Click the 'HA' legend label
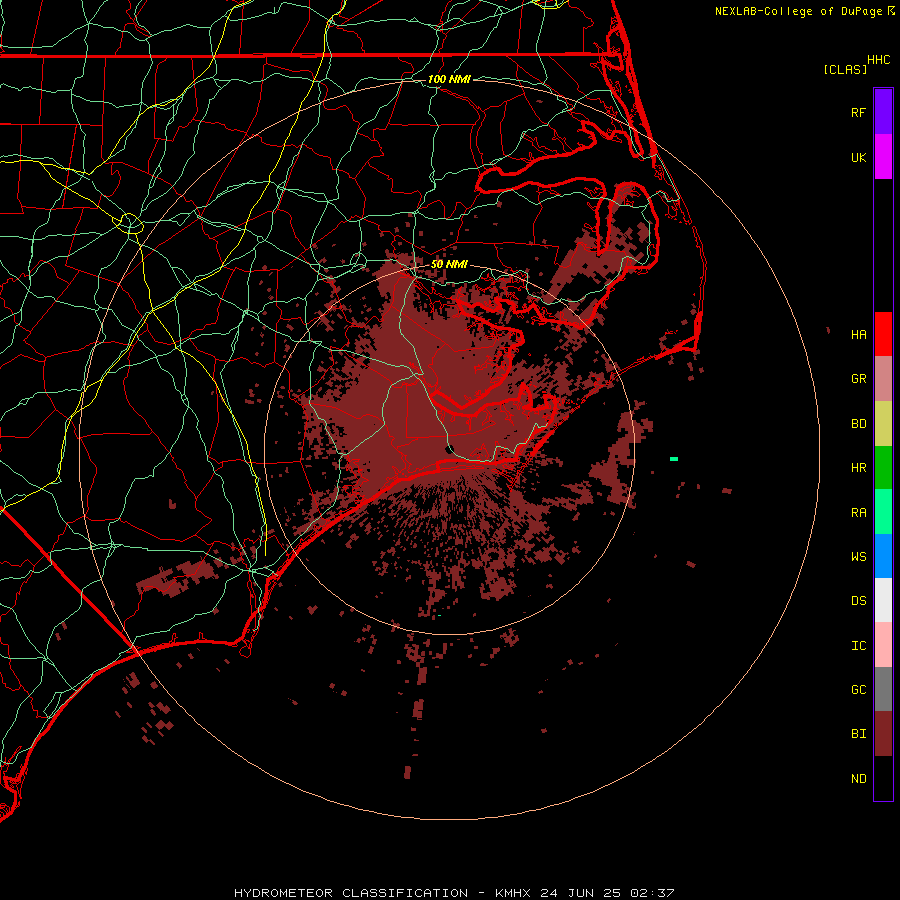 [859, 335]
